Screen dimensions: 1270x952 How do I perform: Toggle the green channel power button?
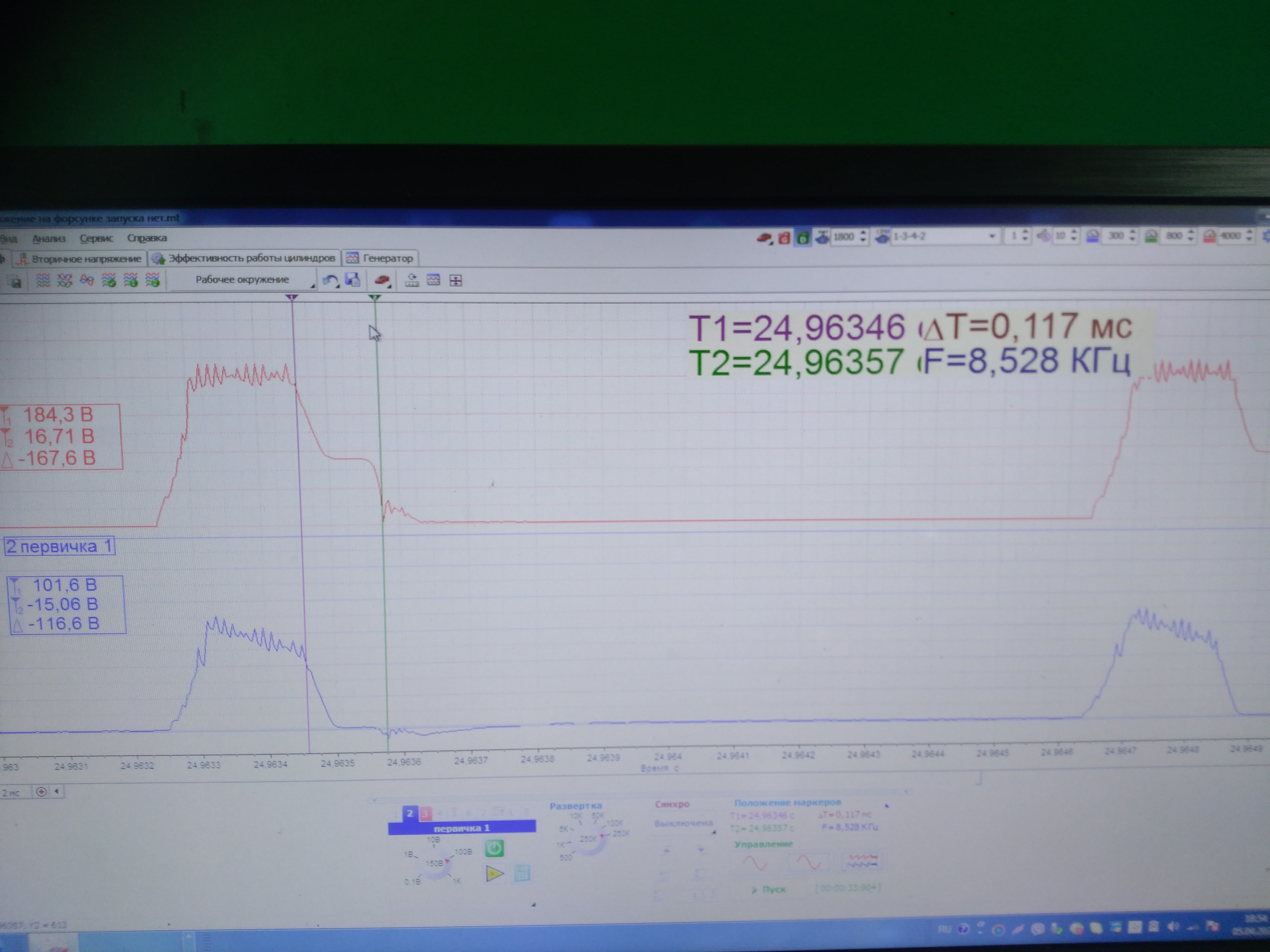point(494,848)
